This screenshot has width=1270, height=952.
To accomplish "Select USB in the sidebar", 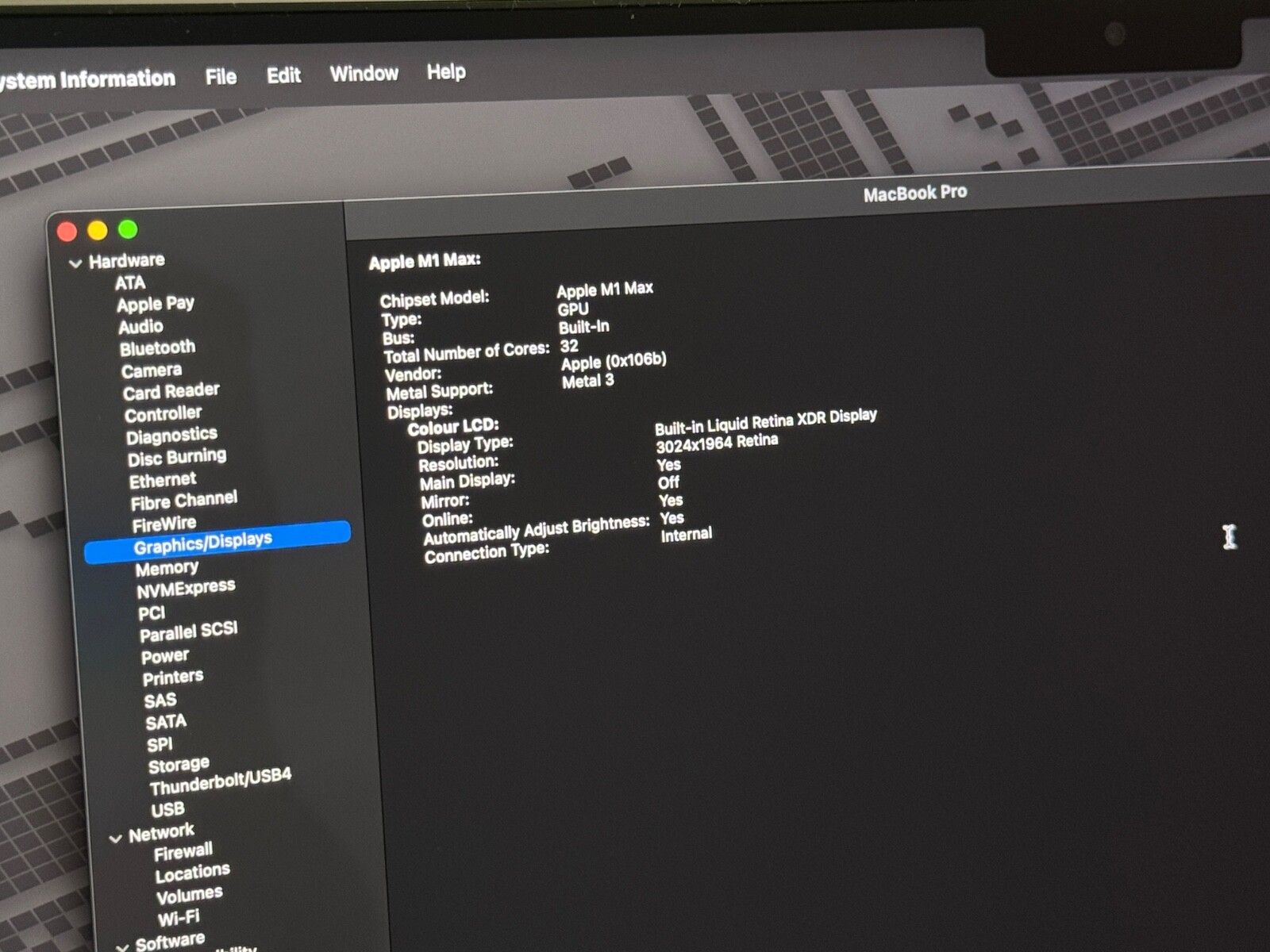I will [x=167, y=810].
